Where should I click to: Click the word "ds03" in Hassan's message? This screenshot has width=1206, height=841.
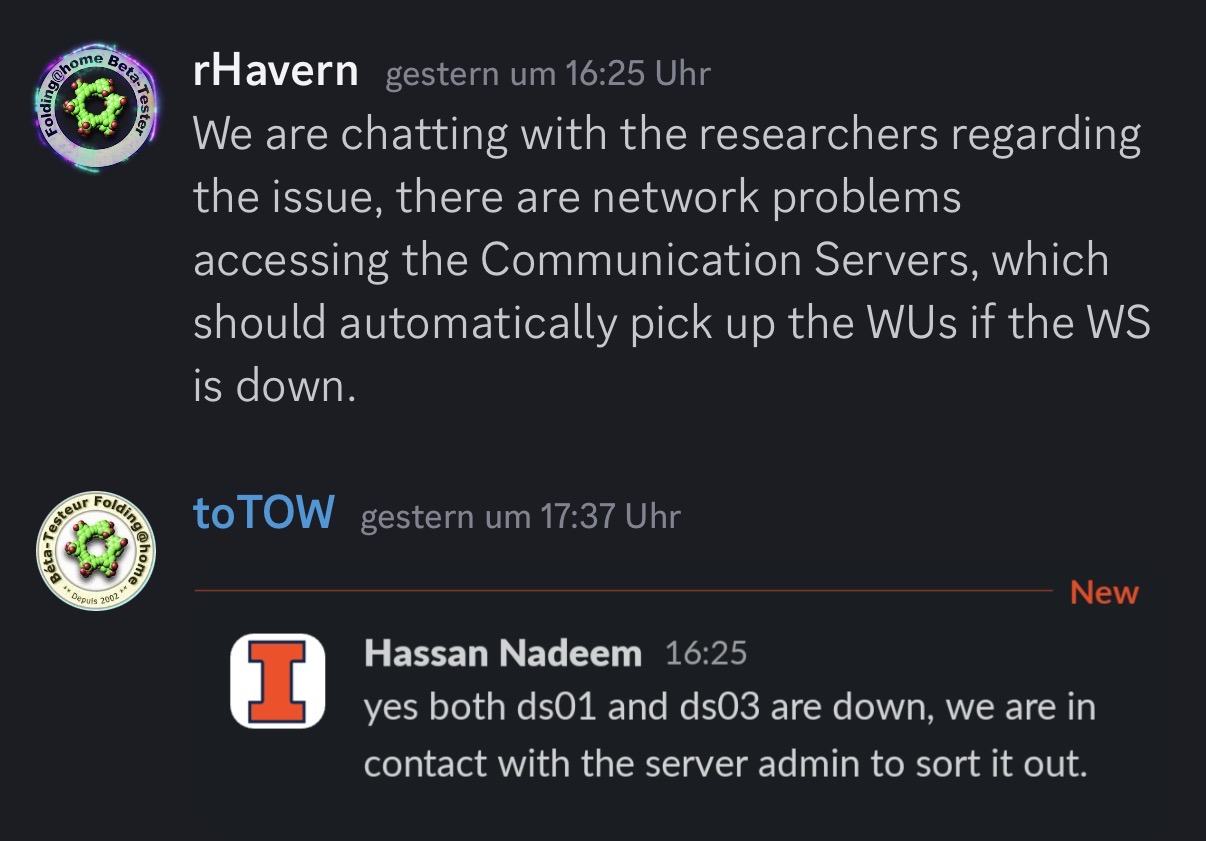pyautogui.click(x=718, y=708)
